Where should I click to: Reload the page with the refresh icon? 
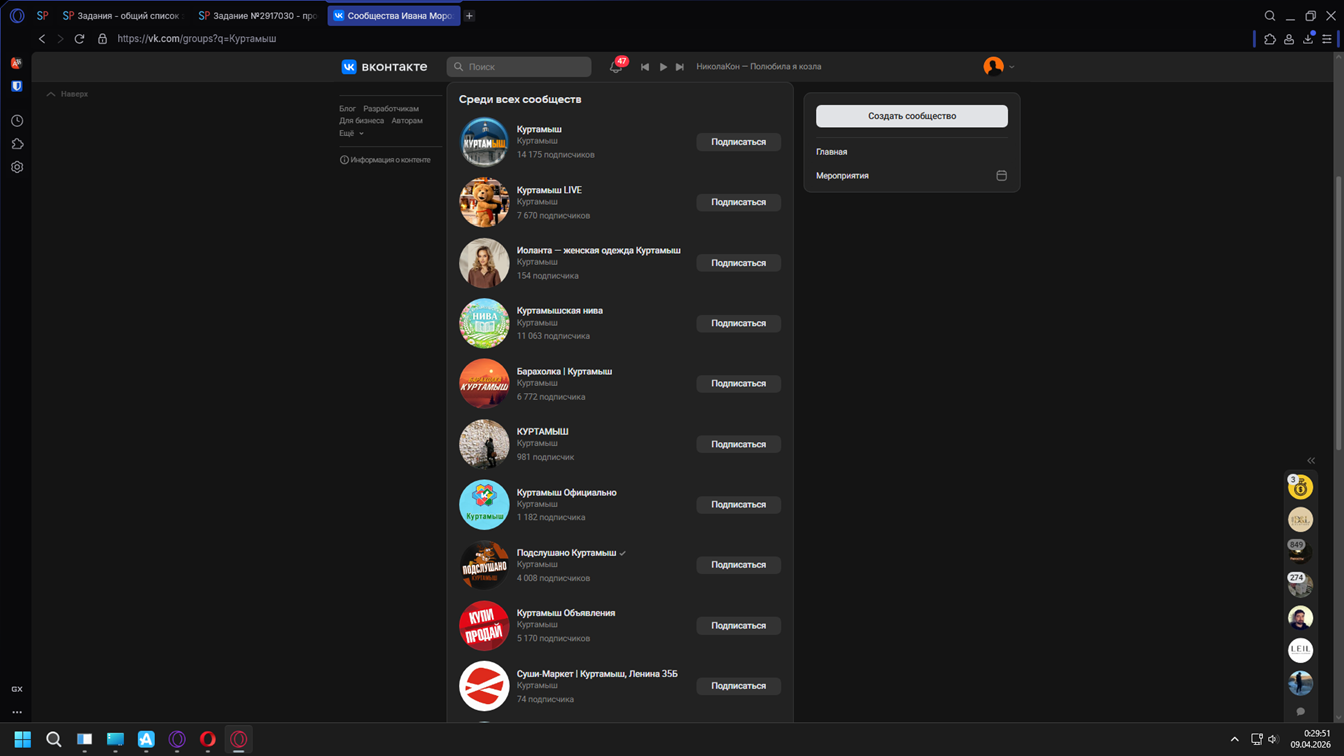[80, 39]
